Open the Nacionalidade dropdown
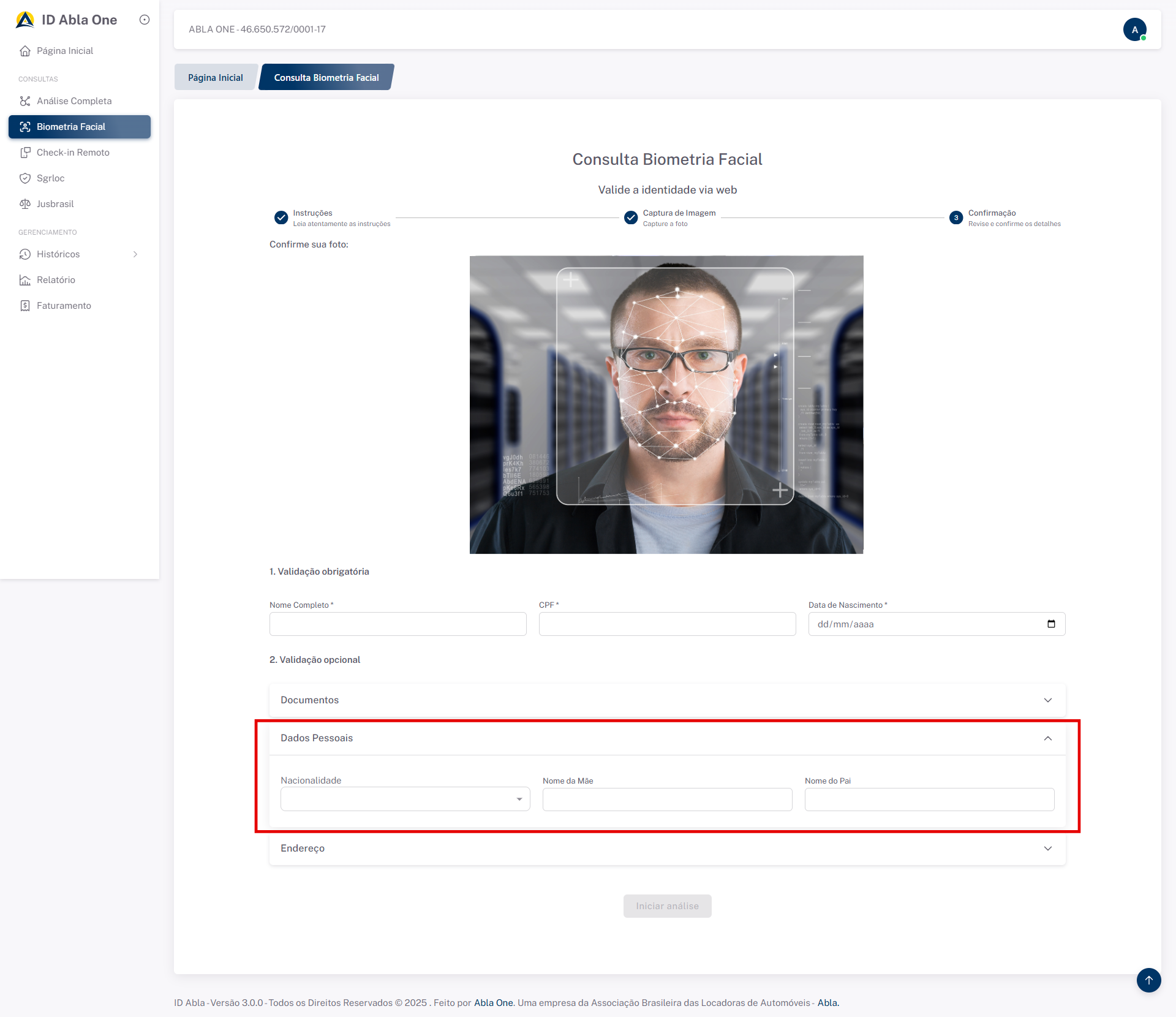 pyautogui.click(x=405, y=799)
